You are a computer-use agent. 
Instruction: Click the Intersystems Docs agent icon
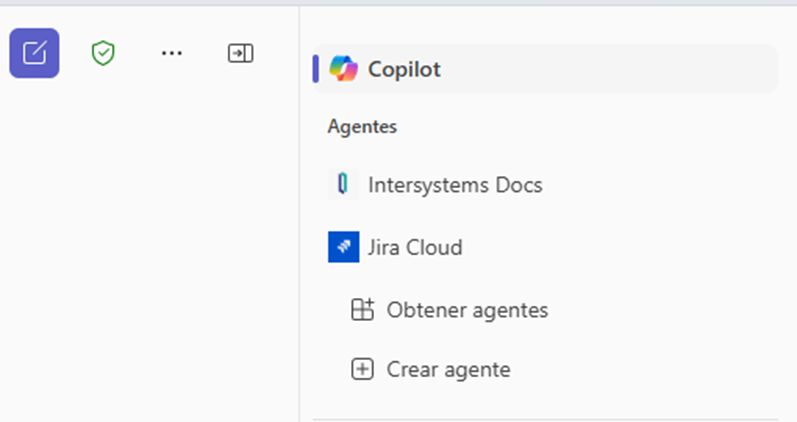point(343,185)
